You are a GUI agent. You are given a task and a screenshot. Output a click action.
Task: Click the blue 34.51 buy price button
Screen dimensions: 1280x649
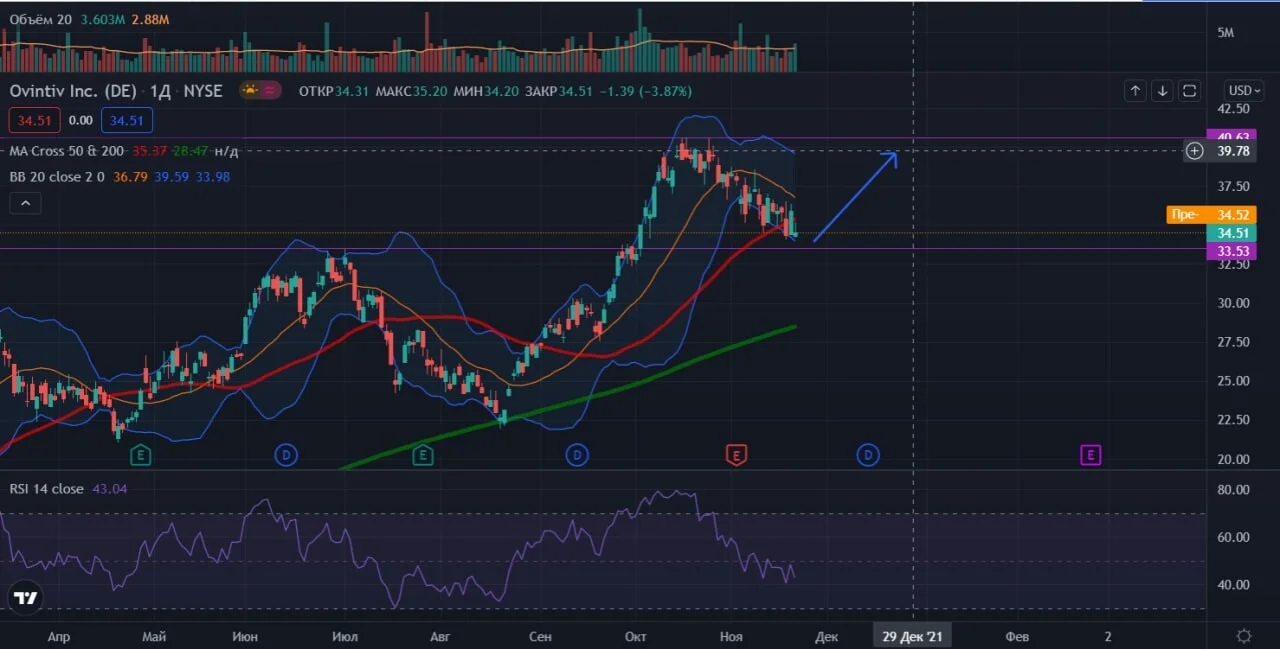(127, 121)
